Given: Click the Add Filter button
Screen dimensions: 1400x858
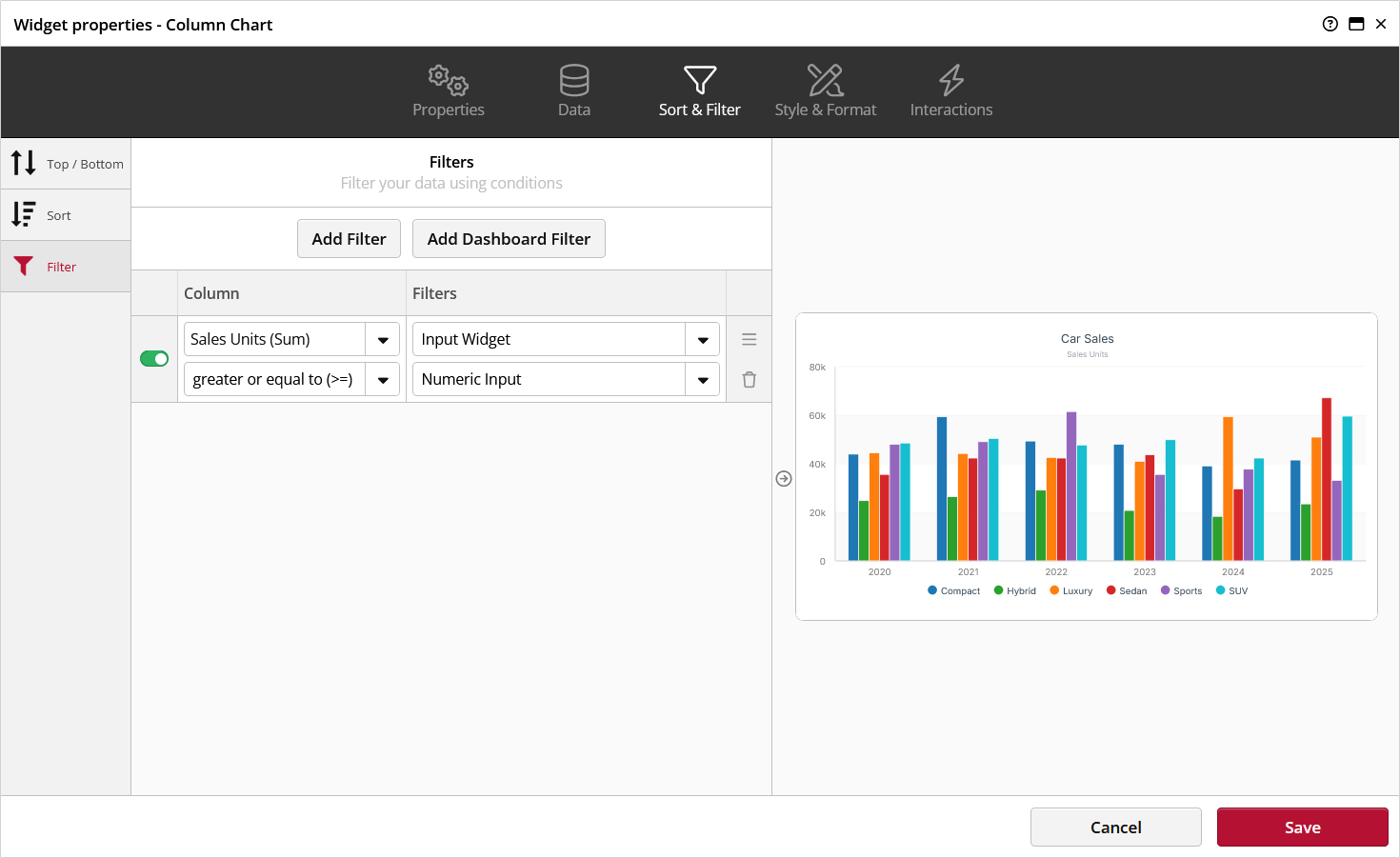Looking at the screenshot, I should [349, 239].
